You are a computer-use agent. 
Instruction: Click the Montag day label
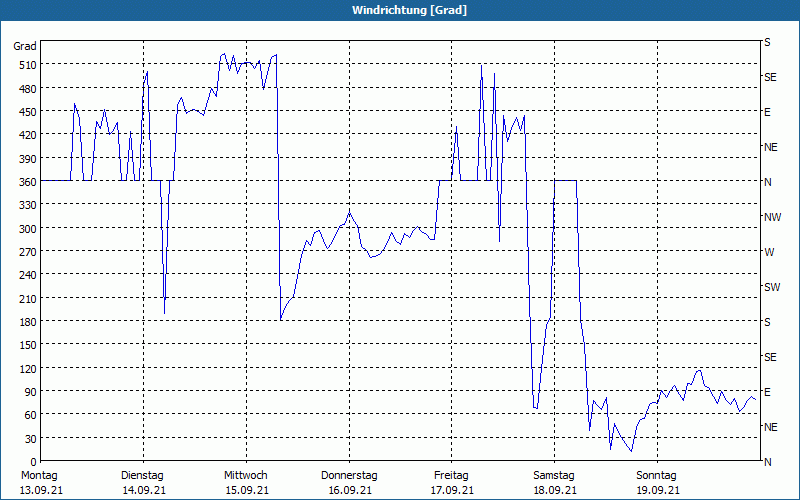tap(39, 476)
